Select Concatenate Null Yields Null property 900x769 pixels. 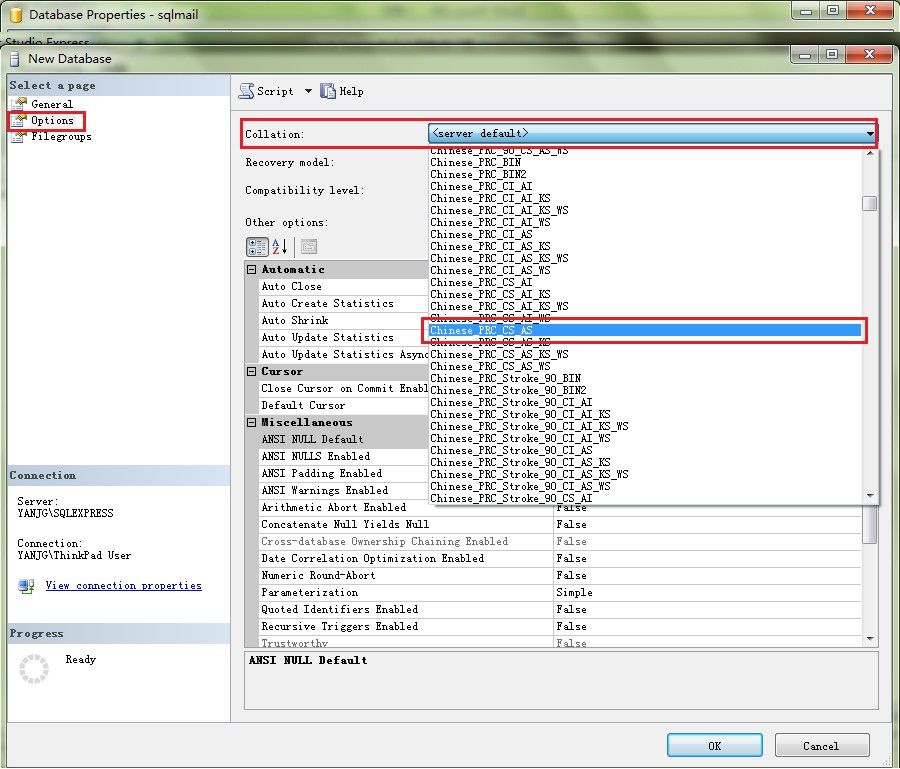346,525
